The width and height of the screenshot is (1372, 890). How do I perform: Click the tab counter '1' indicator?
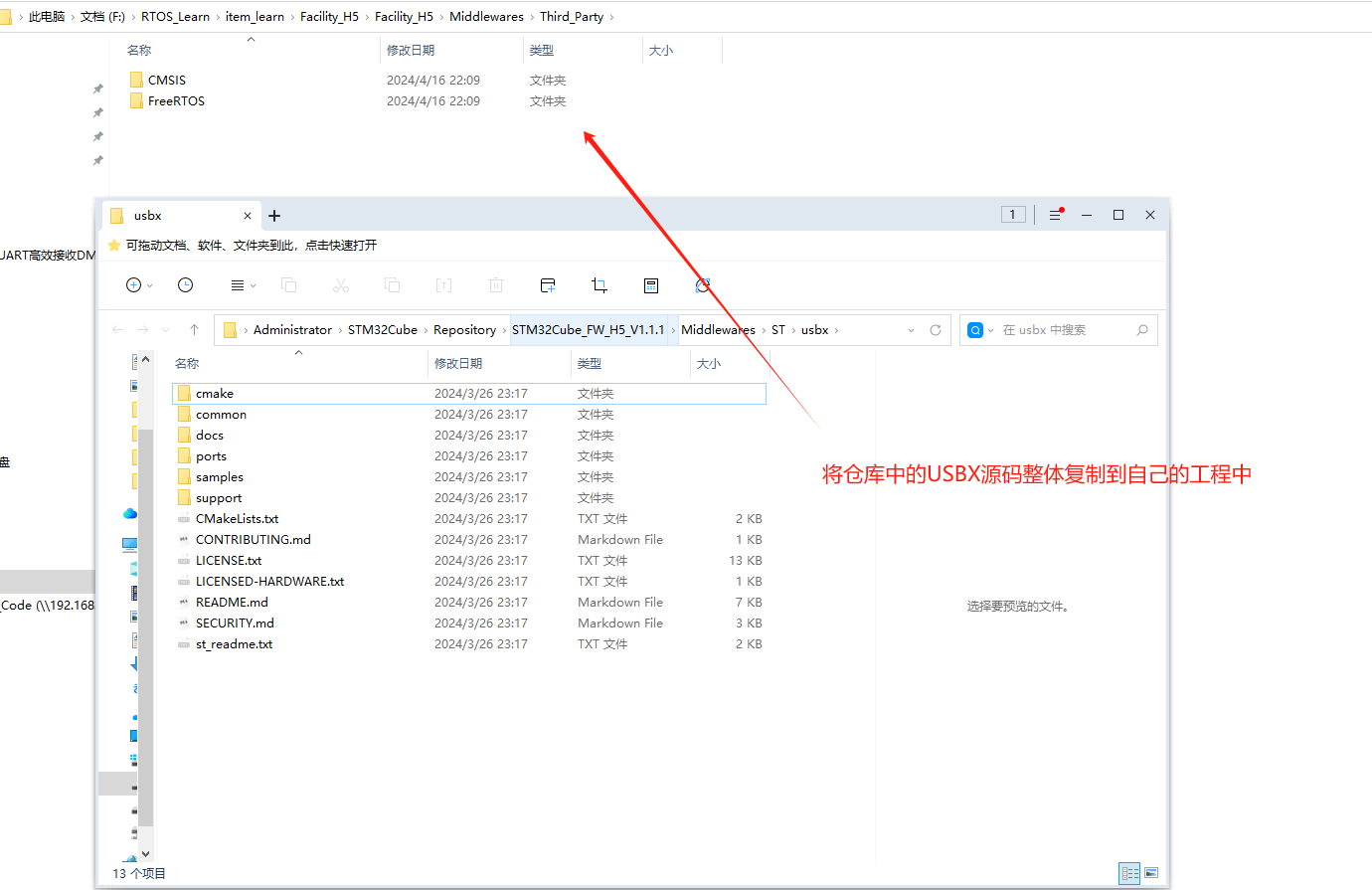tap(1013, 214)
